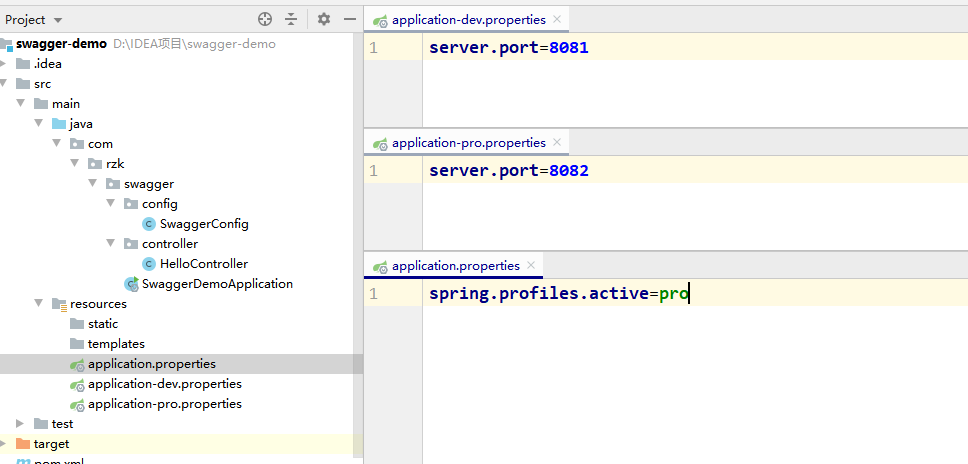The width and height of the screenshot is (968, 464).
Task: Click the static folder icon
Action: point(77,323)
